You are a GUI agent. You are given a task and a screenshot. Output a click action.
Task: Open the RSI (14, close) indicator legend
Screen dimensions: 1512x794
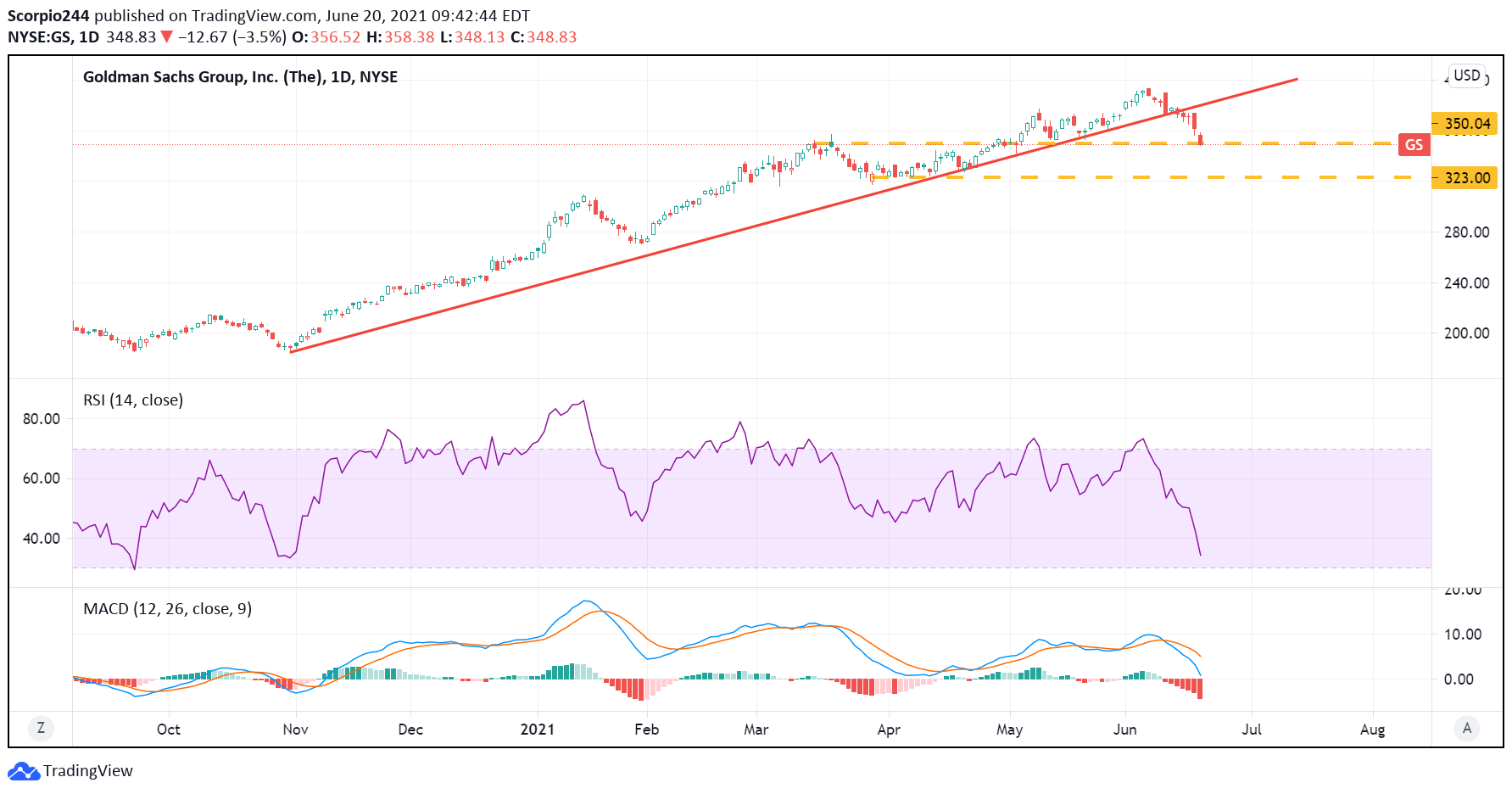[x=133, y=400]
